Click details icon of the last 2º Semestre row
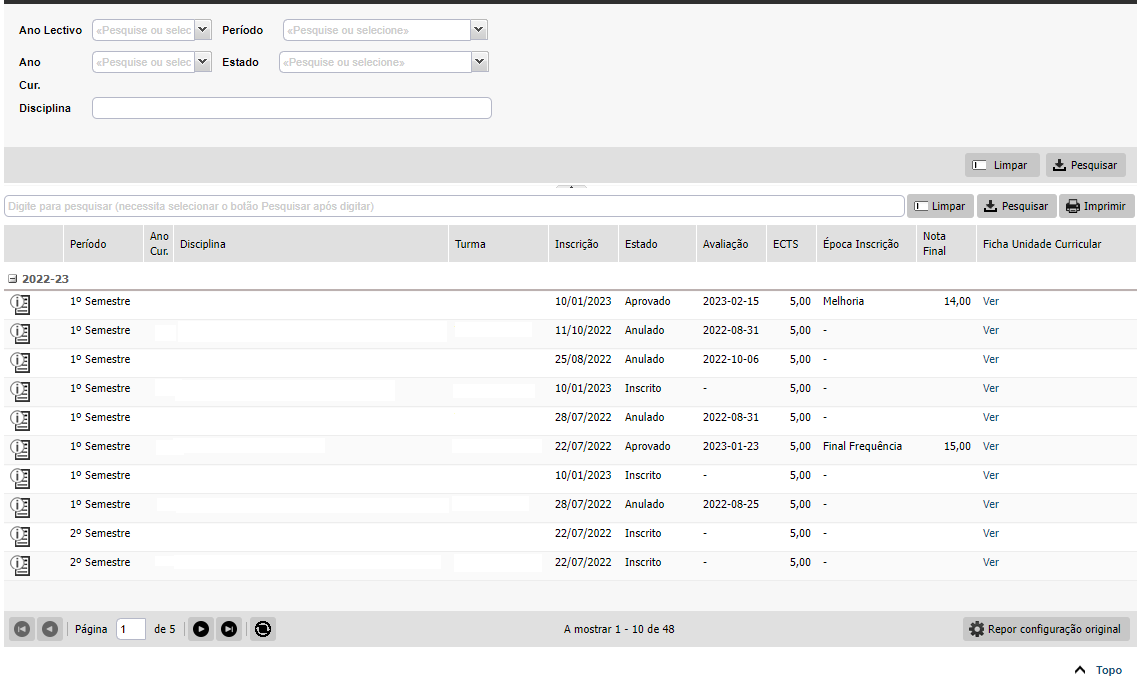 pyautogui.click(x=19, y=563)
